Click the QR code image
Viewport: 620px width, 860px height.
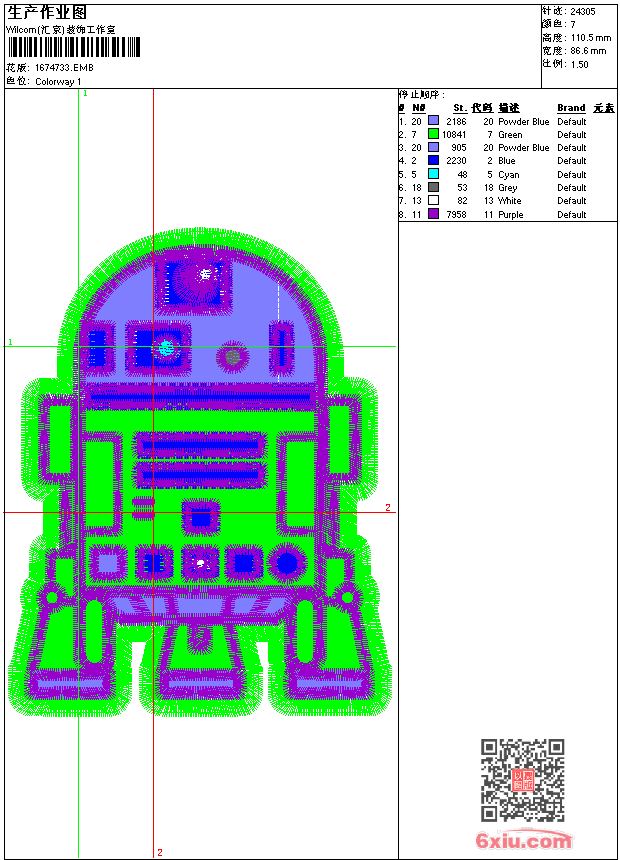click(x=523, y=780)
